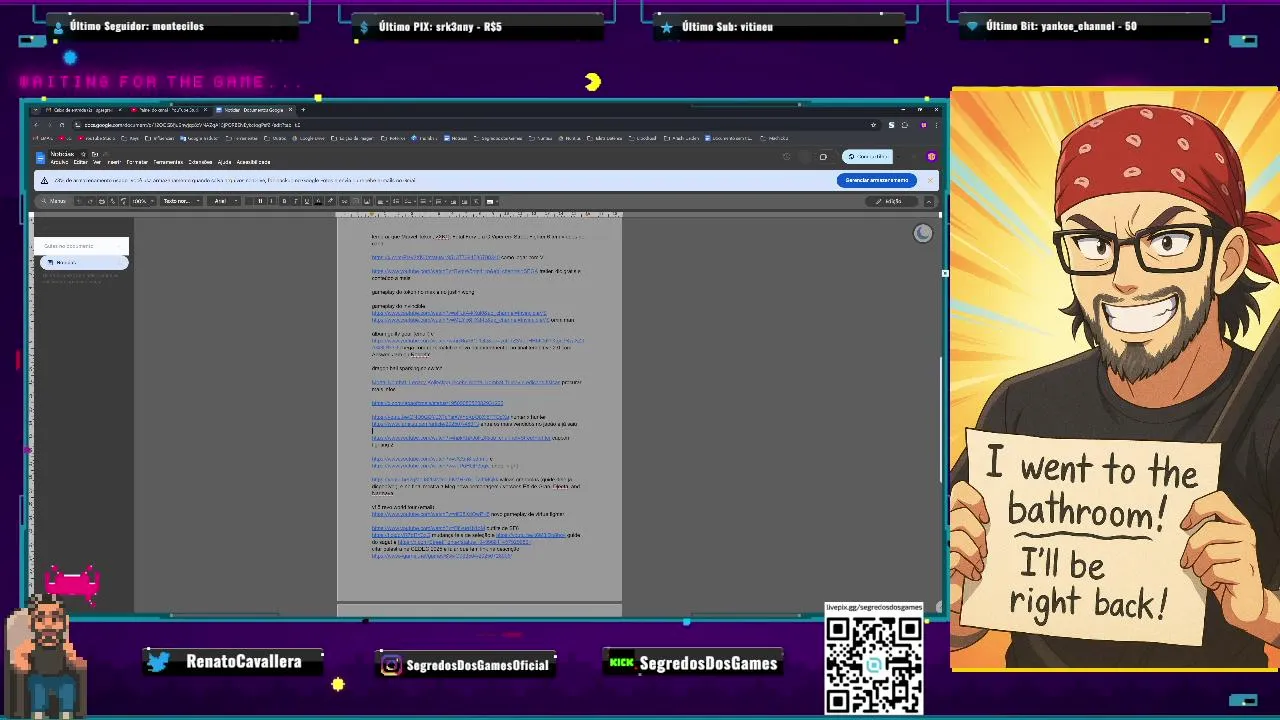Select the Notícias tab in outline panel
1280x720 pixels.
tap(84, 262)
